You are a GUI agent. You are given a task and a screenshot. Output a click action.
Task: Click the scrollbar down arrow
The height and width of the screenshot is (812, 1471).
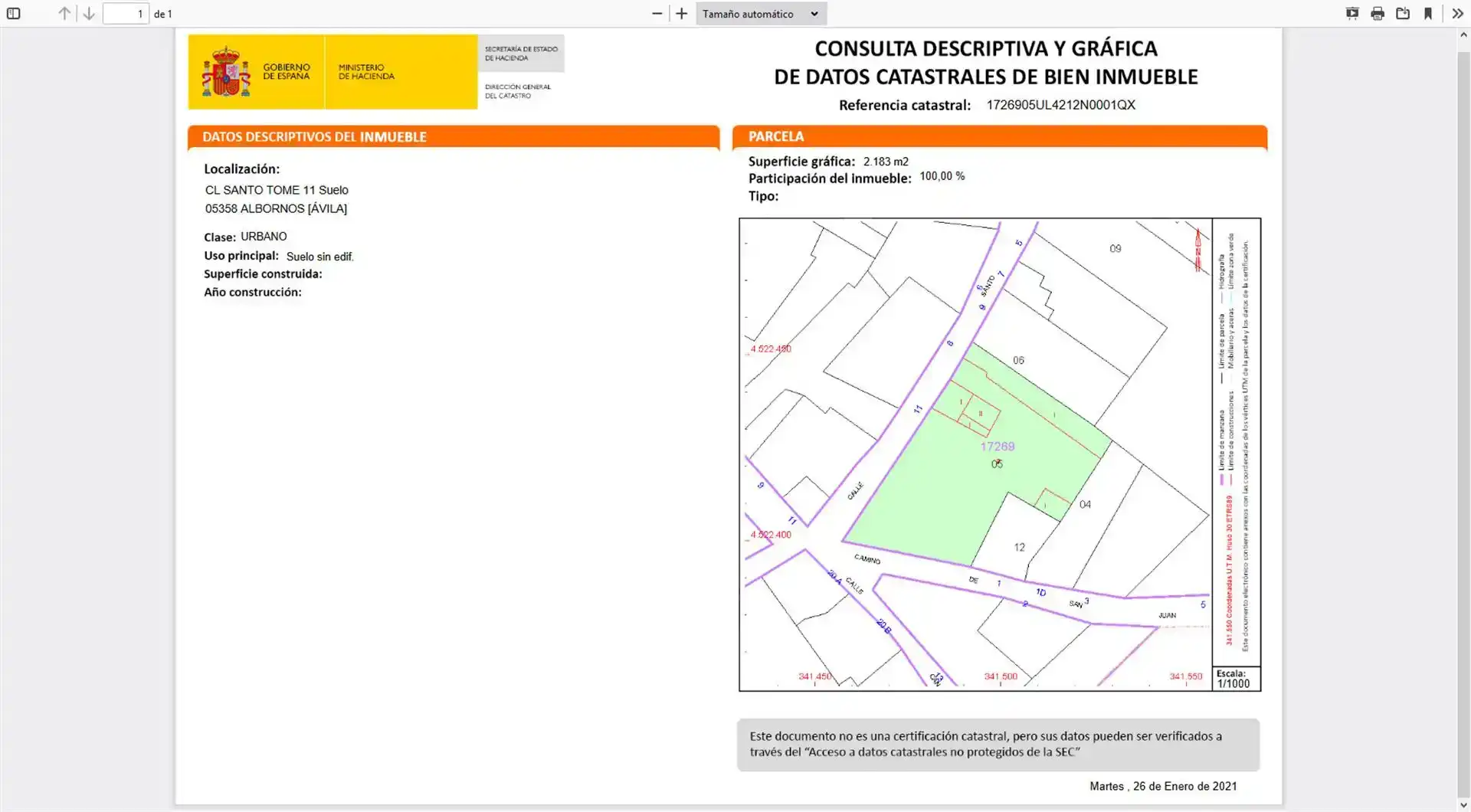1463,805
